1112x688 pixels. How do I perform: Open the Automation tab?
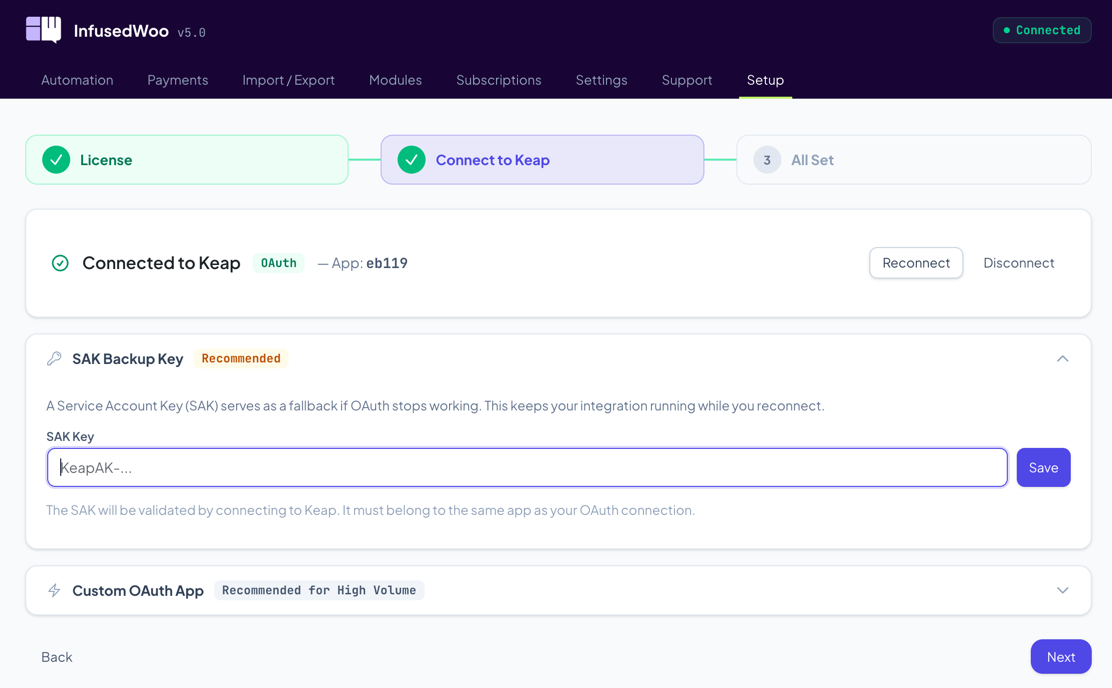point(77,80)
